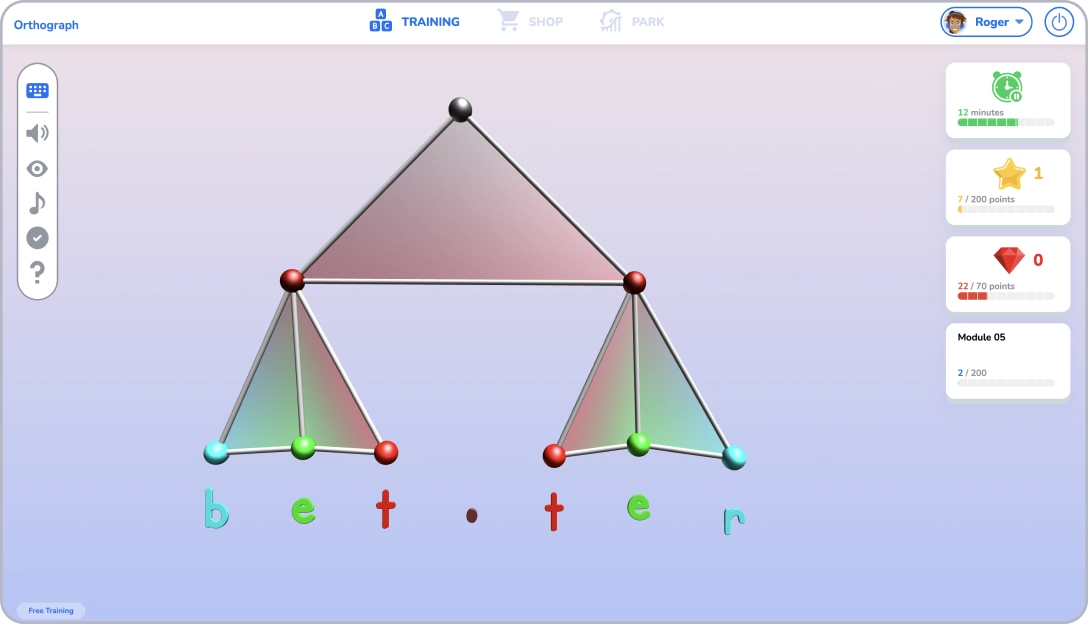Image resolution: width=1088 pixels, height=624 pixels.
Task: Click the red gem icon
Action: click(1010, 261)
